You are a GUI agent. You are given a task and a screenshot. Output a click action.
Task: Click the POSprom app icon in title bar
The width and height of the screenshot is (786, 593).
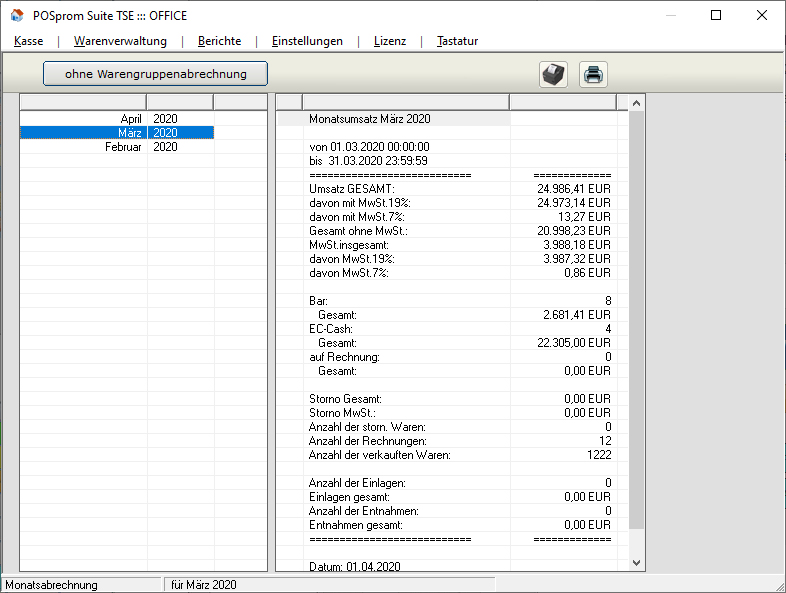(17, 16)
